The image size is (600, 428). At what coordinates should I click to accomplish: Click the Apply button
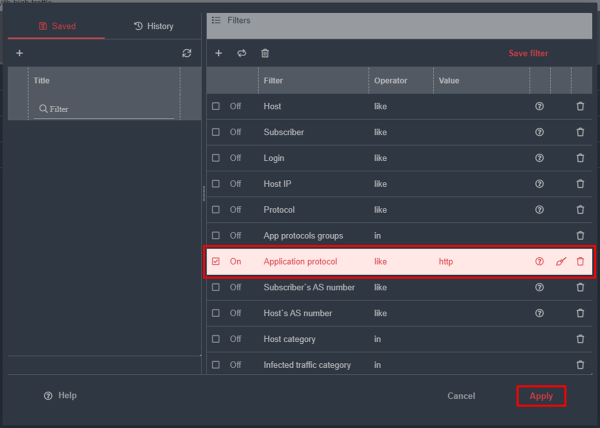pyautogui.click(x=541, y=396)
